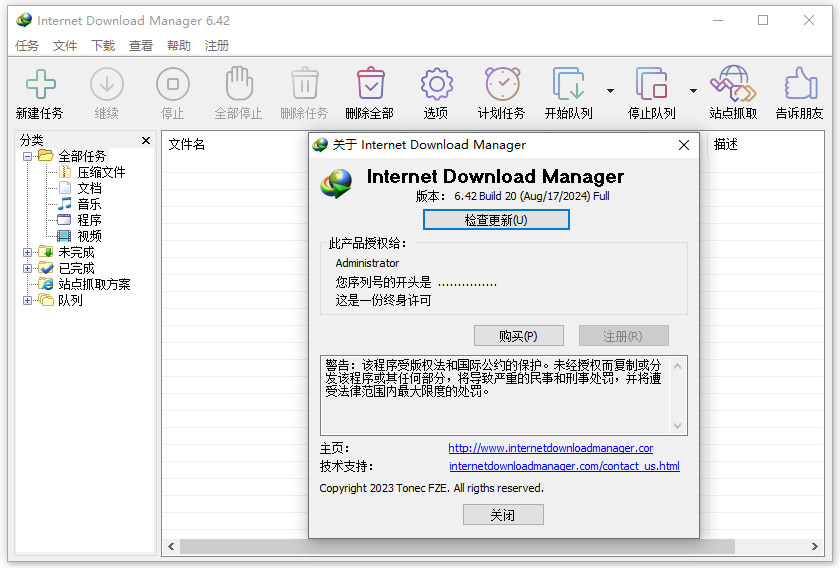Click the 继续 resume download icon
The height and width of the screenshot is (568, 840).
pyautogui.click(x=107, y=84)
